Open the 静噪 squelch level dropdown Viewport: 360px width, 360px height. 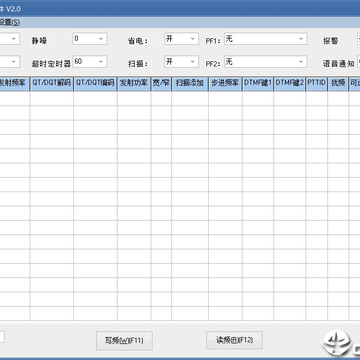click(90, 39)
